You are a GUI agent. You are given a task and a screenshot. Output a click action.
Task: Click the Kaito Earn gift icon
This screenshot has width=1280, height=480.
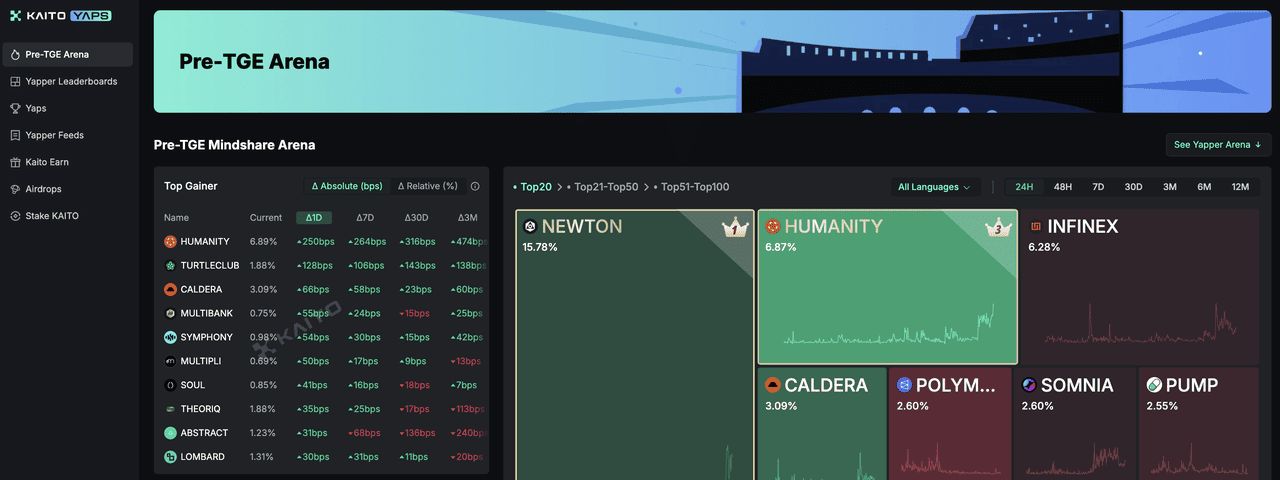(15, 162)
